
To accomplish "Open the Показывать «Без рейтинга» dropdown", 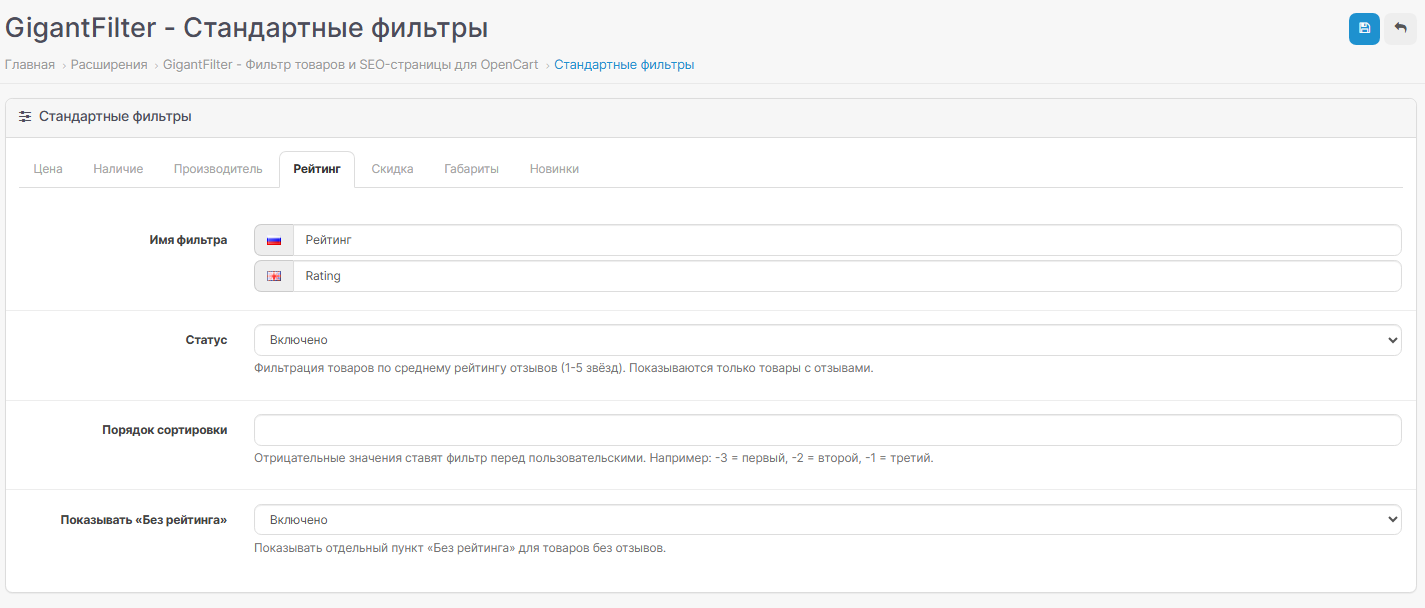I will 827,520.
